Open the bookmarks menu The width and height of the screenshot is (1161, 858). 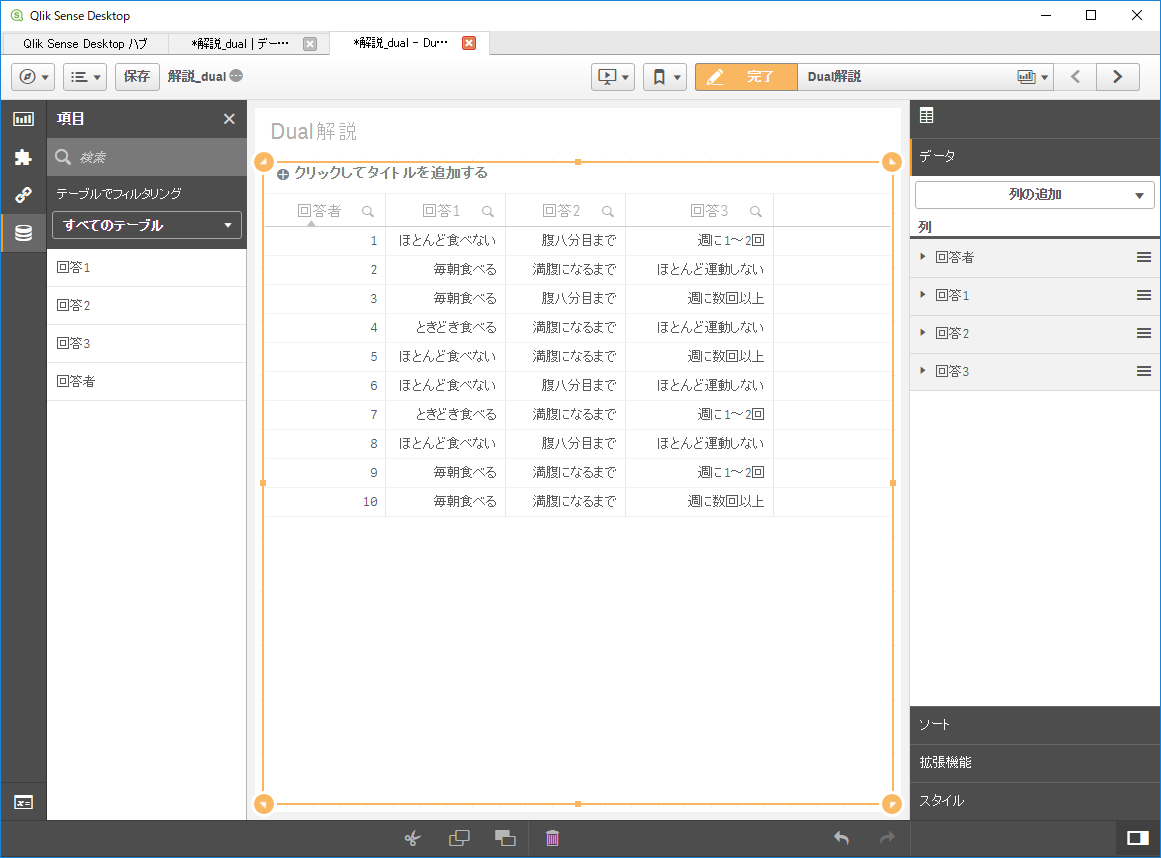click(666, 77)
